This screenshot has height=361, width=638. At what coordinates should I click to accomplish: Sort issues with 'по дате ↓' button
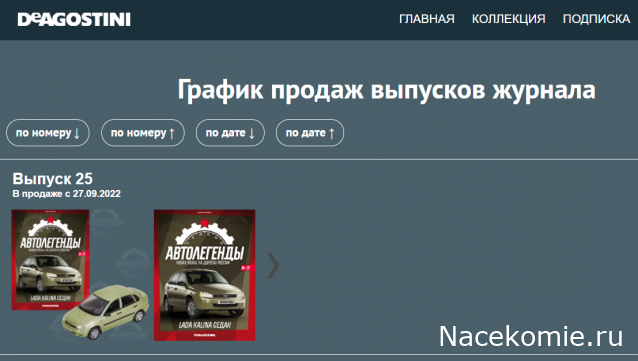click(230, 133)
